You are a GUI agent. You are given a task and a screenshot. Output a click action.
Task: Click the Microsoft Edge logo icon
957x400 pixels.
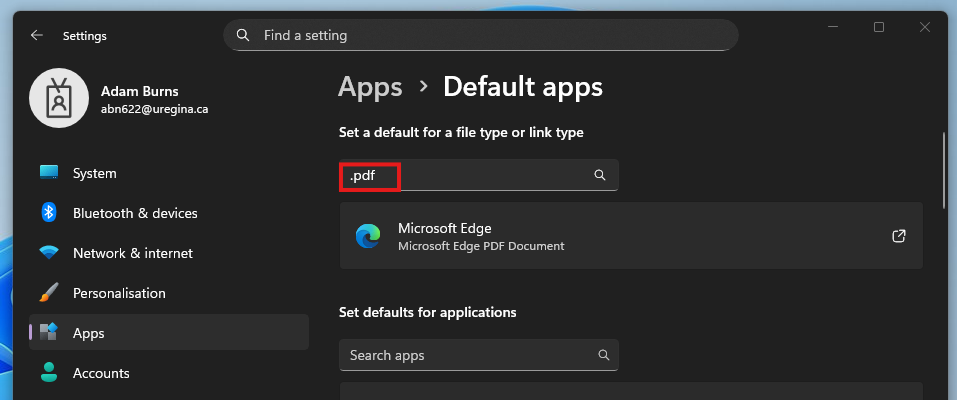point(368,236)
